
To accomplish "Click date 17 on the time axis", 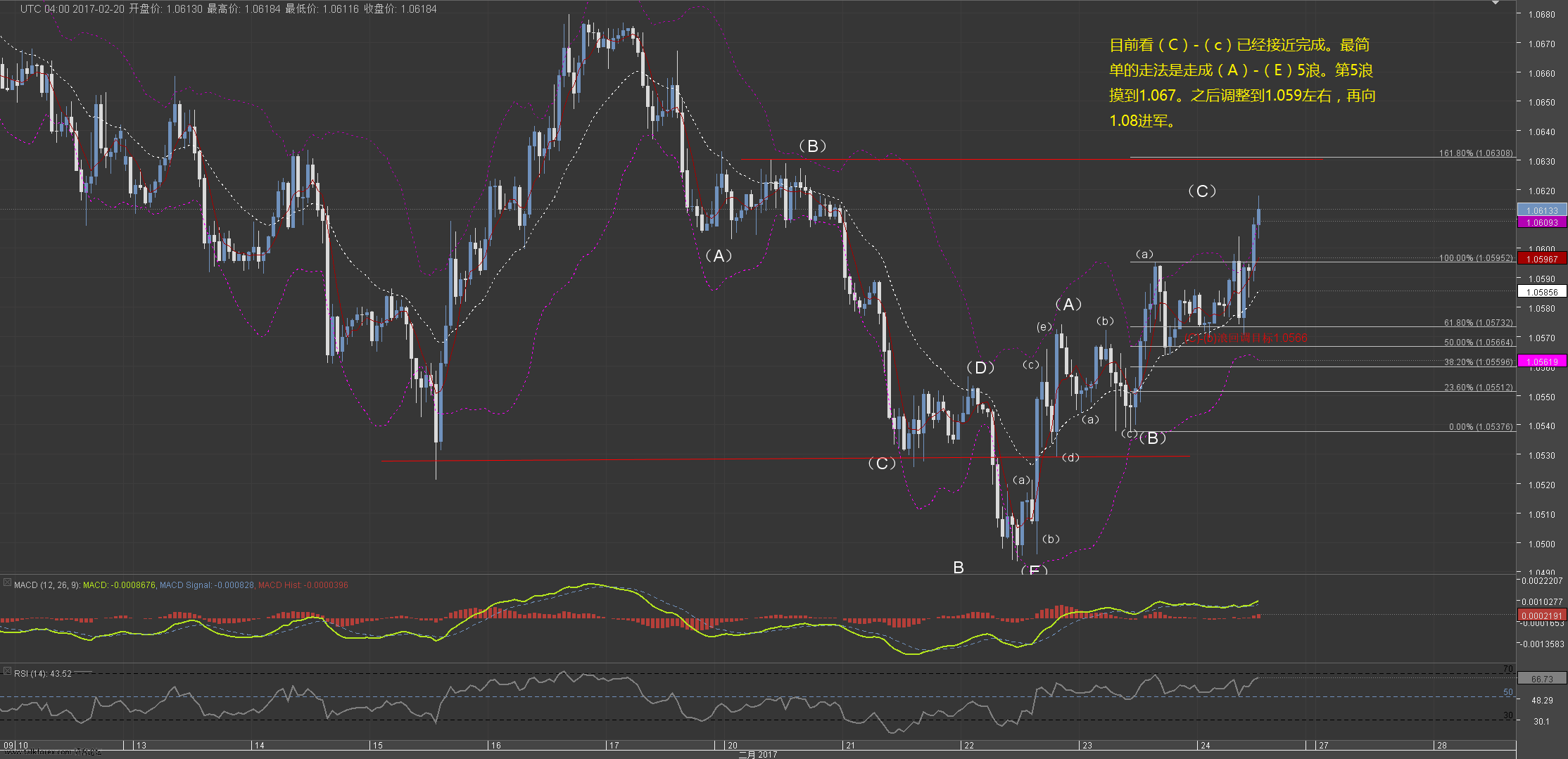I will [614, 745].
